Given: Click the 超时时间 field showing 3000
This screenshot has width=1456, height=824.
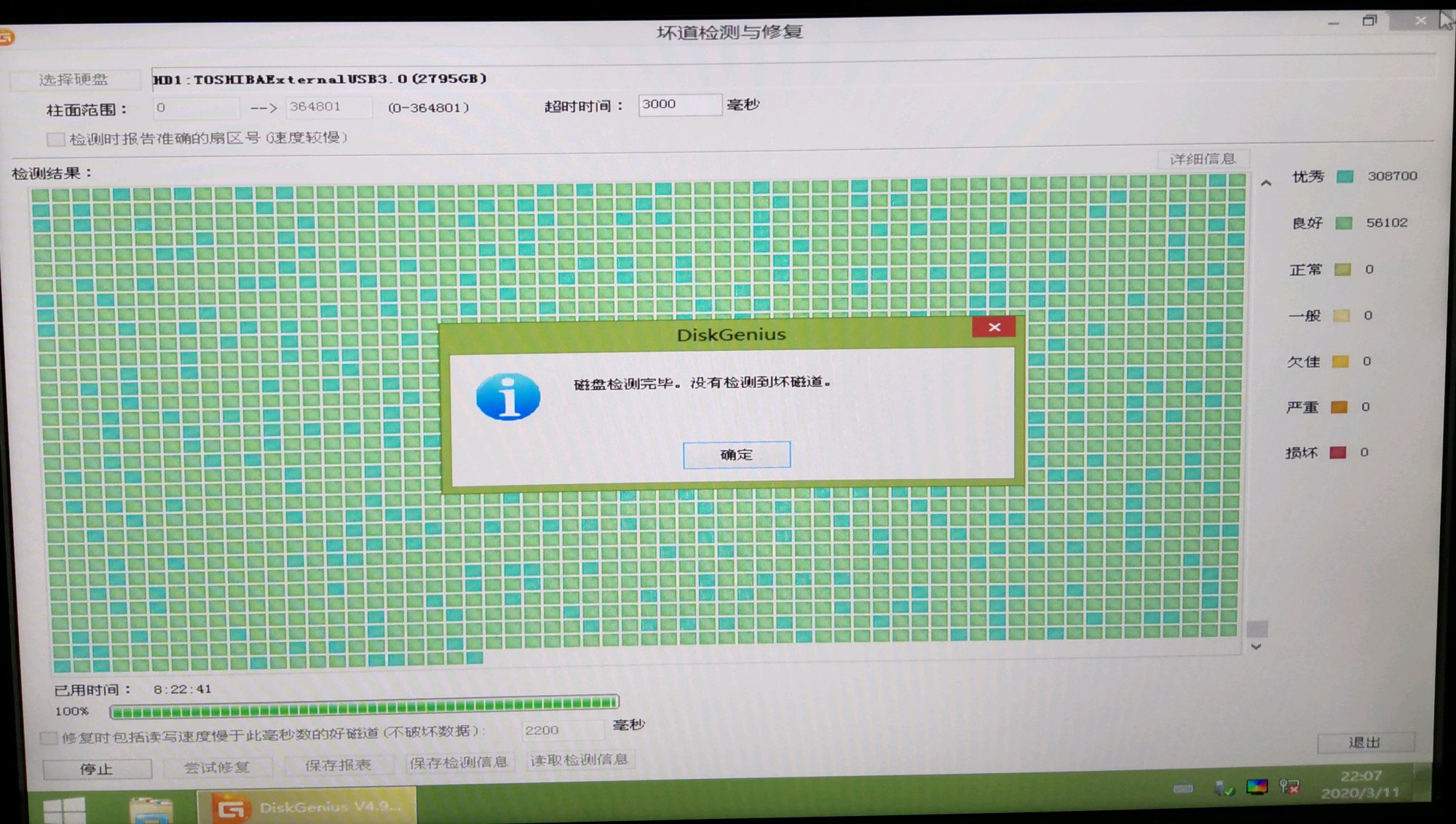Looking at the screenshot, I should click(x=679, y=104).
